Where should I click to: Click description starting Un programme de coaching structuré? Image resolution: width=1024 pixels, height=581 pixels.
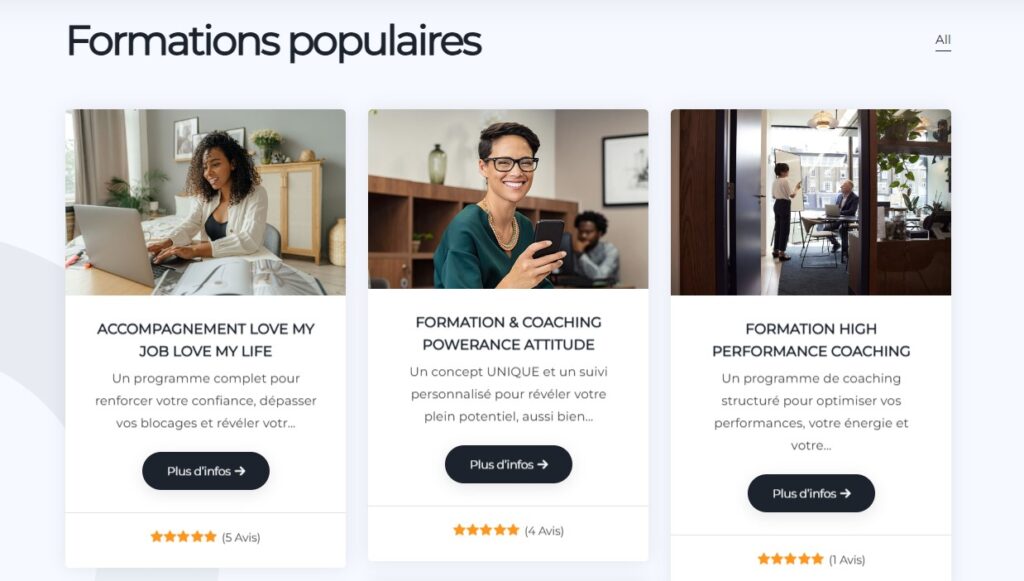(810, 412)
